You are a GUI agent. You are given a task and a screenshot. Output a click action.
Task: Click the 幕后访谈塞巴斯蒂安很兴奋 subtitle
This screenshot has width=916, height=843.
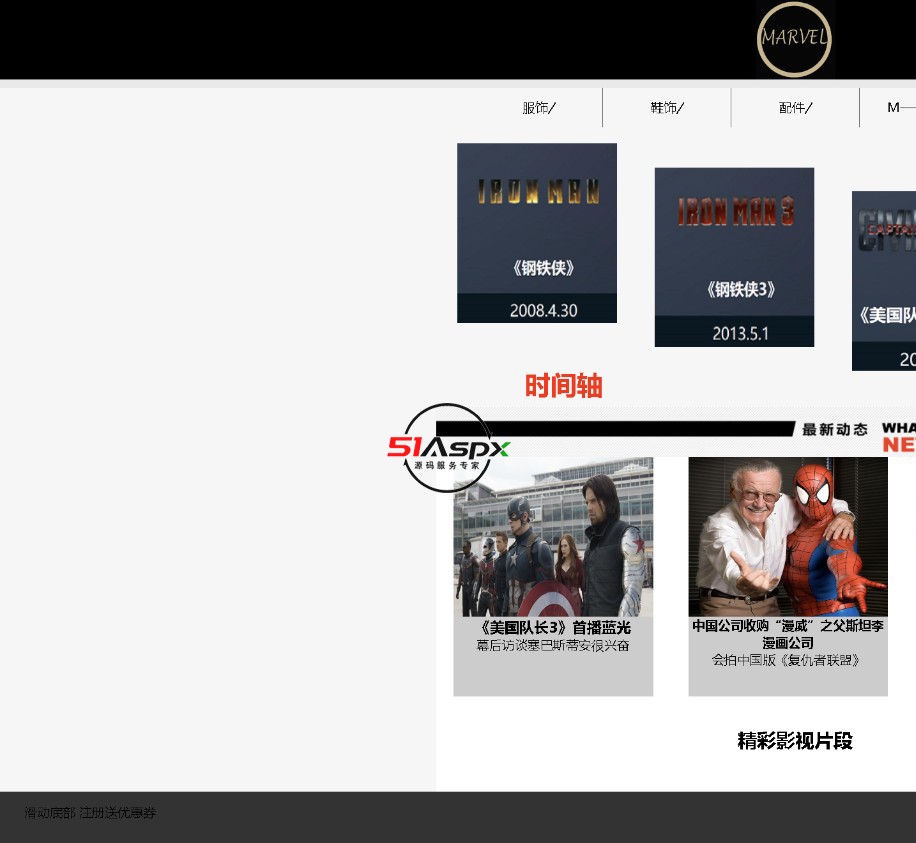pyautogui.click(x=553, y=646)
